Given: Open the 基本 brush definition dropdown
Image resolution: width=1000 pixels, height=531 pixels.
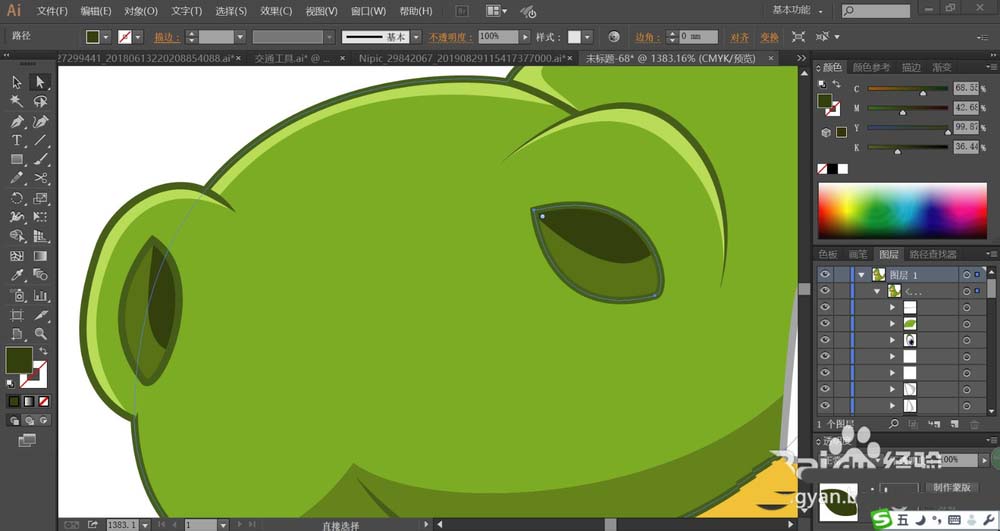Looking at the screenshot, I should (x=416, y=37).
